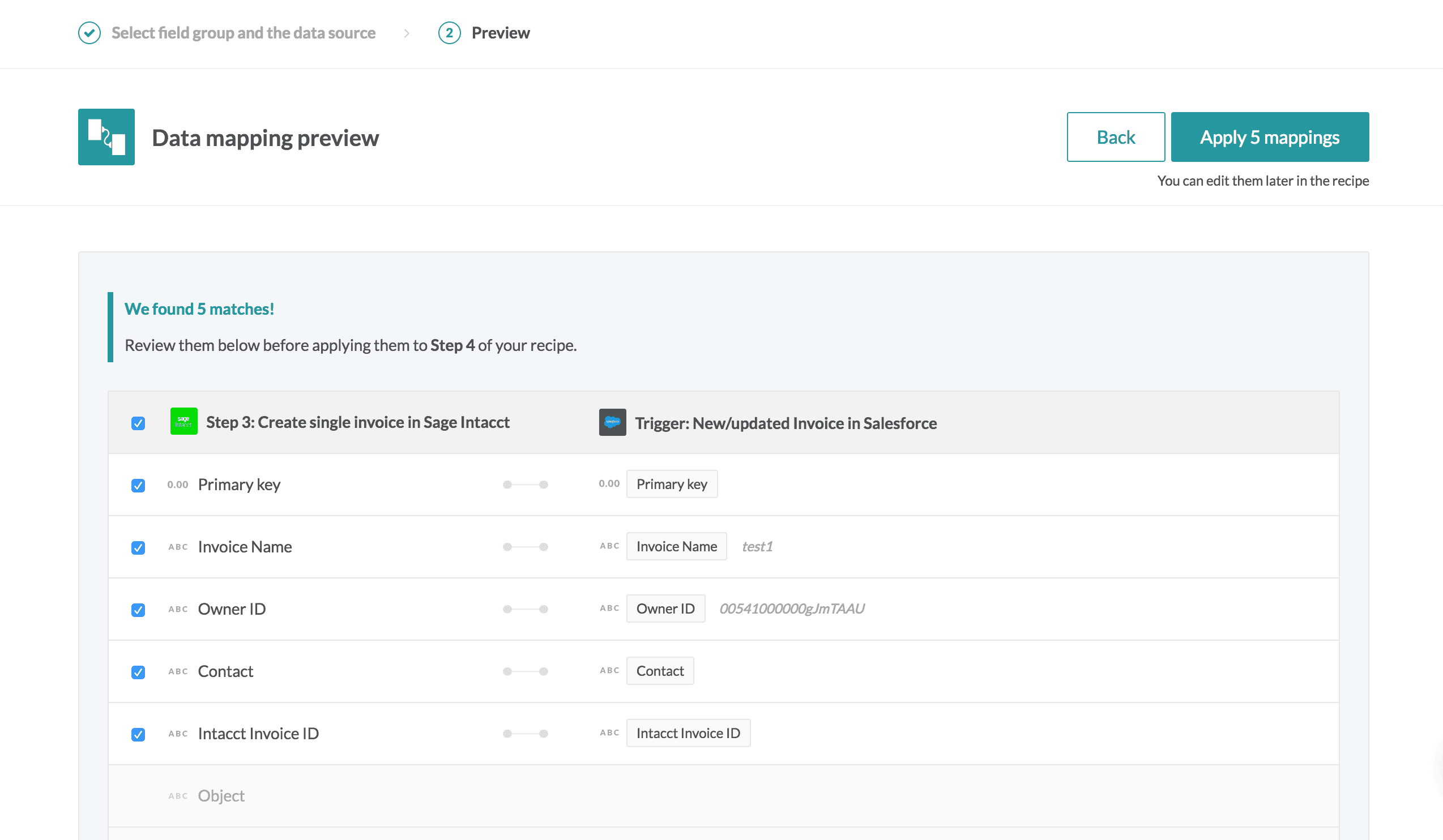Click the Salesforce Intacct Invoice ID data pill
This screenshot has height=840, width=1443.
(x=688, y=733)
